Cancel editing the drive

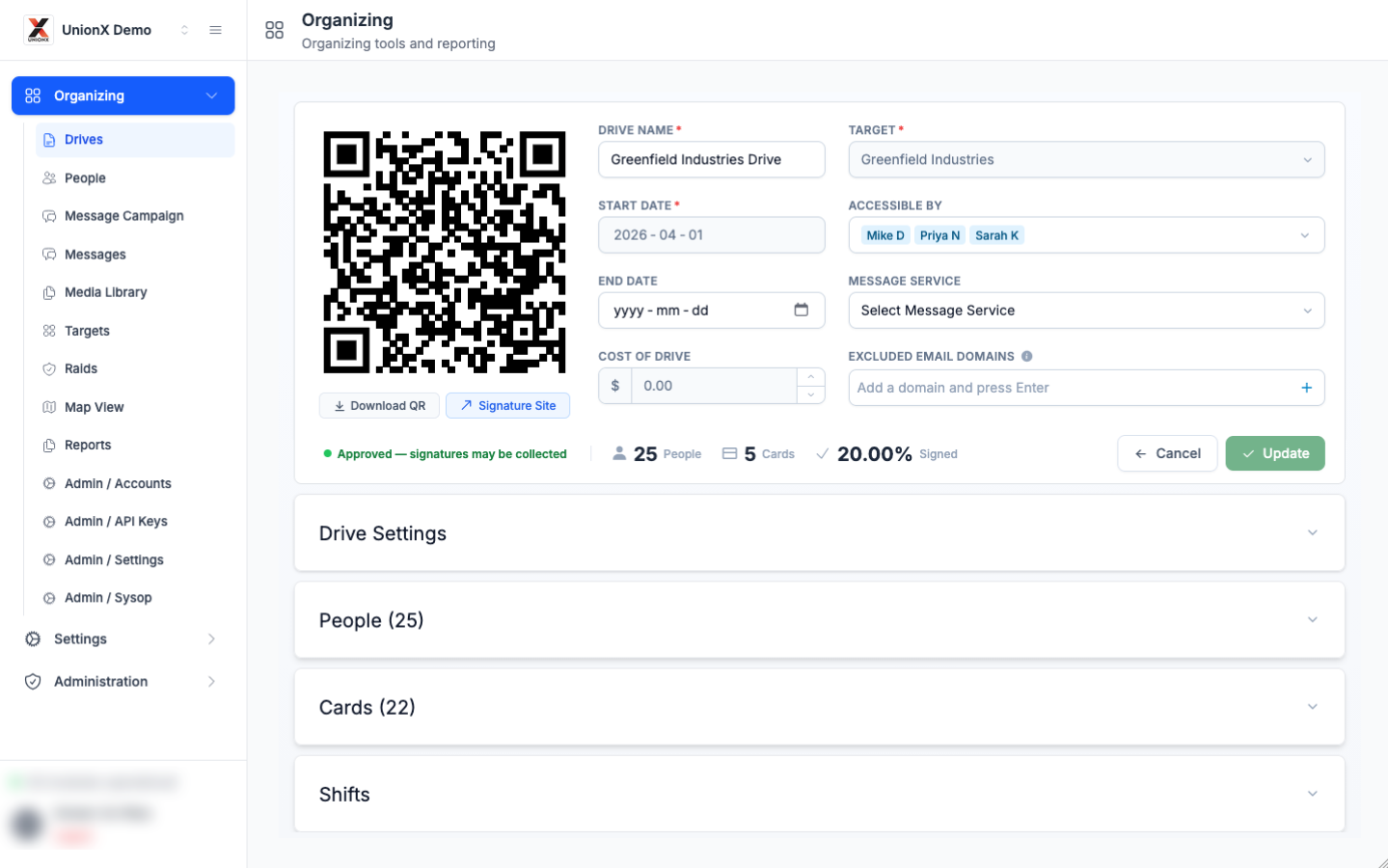1168,453
